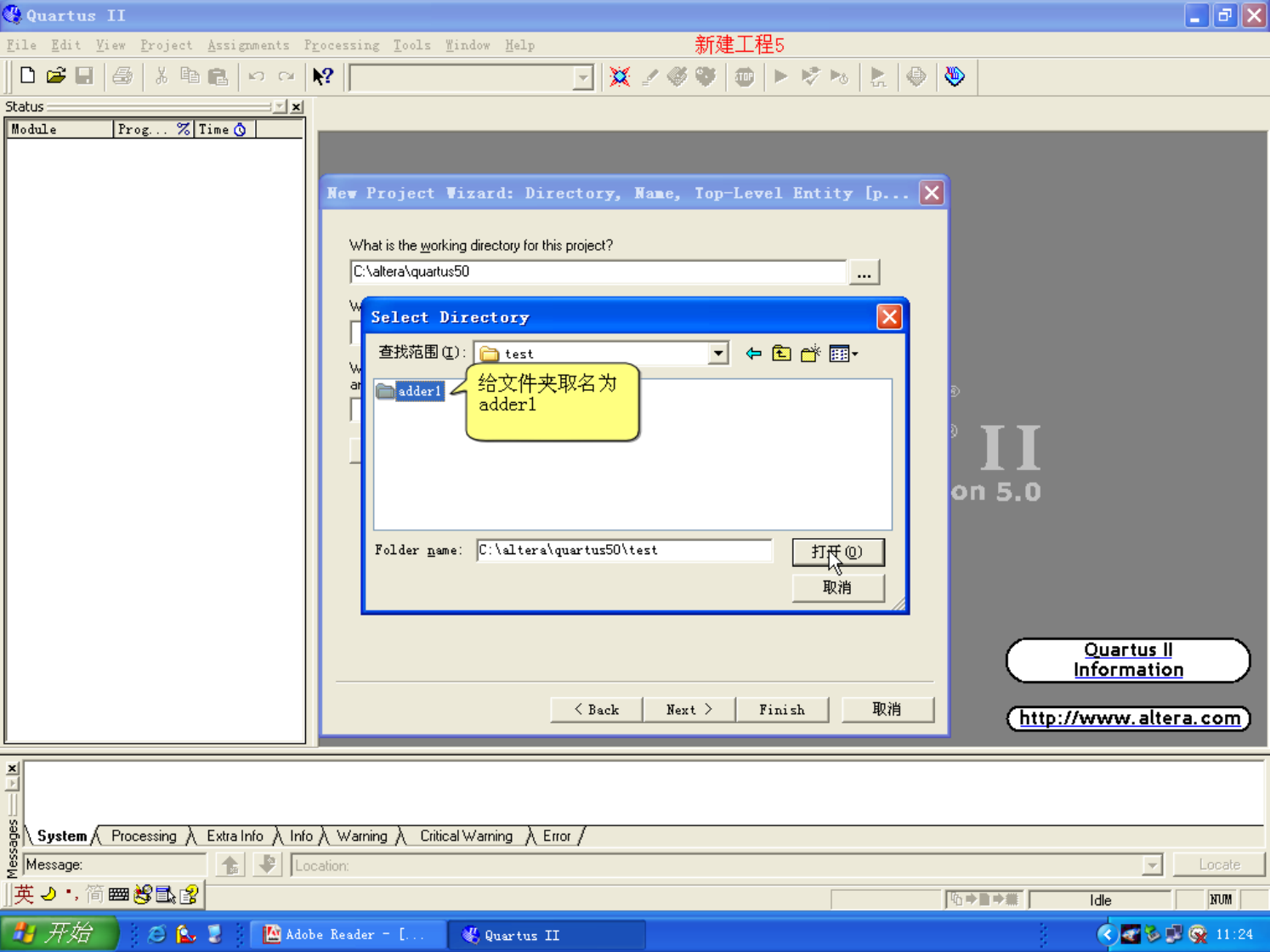The width and height of the screenshot is (1270, 952).
Task: Switch to the Extra Info tab
Action: point(235,836)
